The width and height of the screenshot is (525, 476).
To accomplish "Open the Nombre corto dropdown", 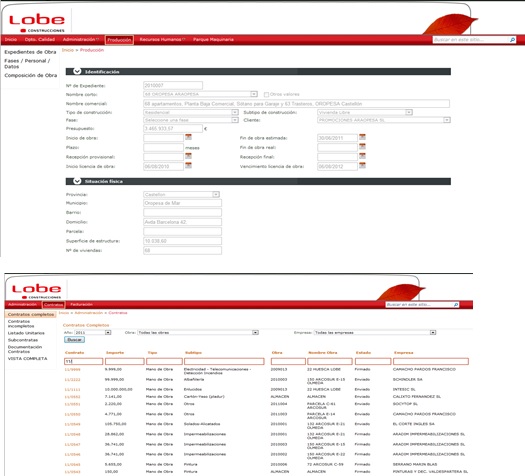I will coord(254,94).
